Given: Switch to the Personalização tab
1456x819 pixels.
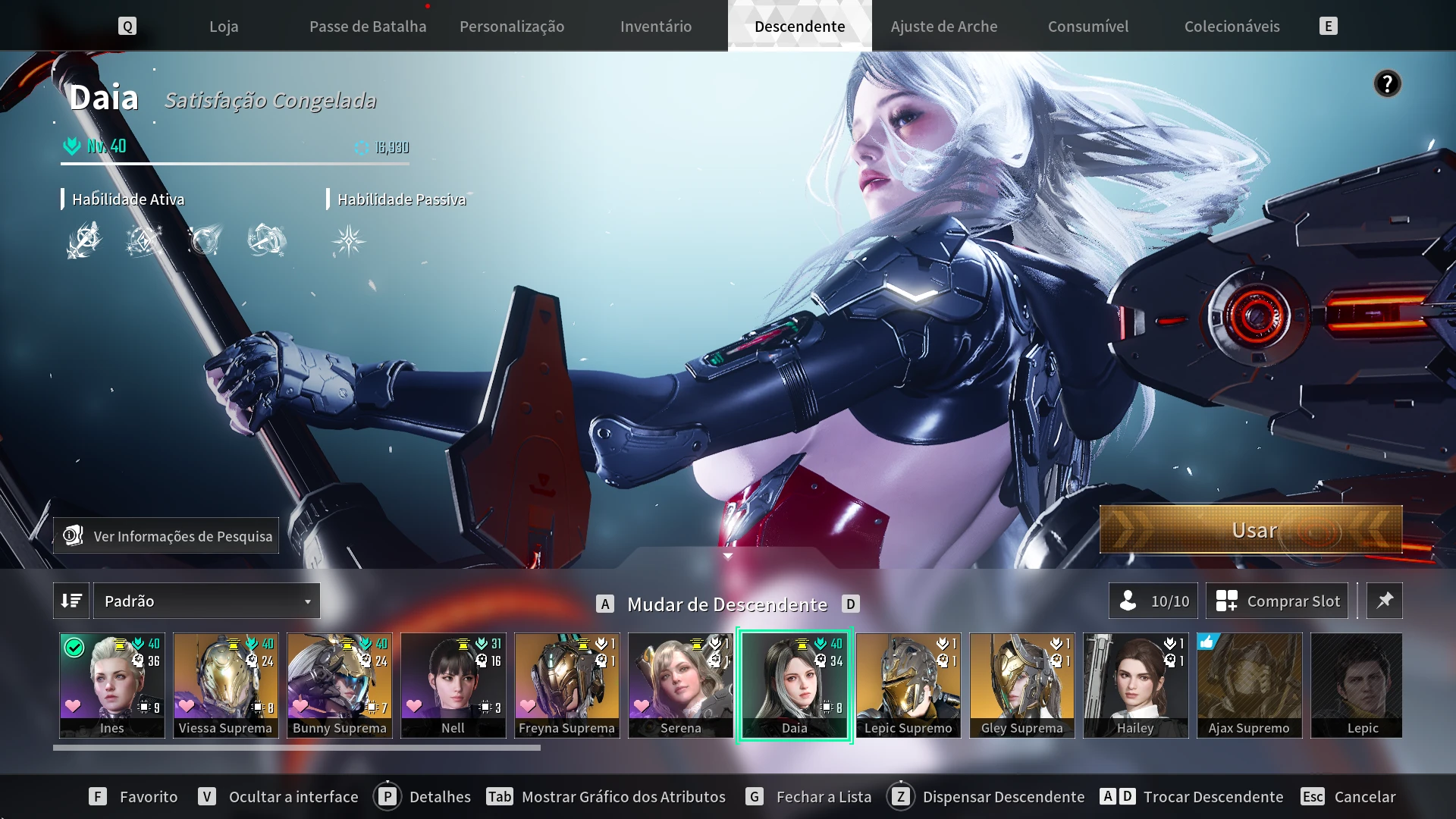Looking at the screenshot, I should tap(512, 27).
